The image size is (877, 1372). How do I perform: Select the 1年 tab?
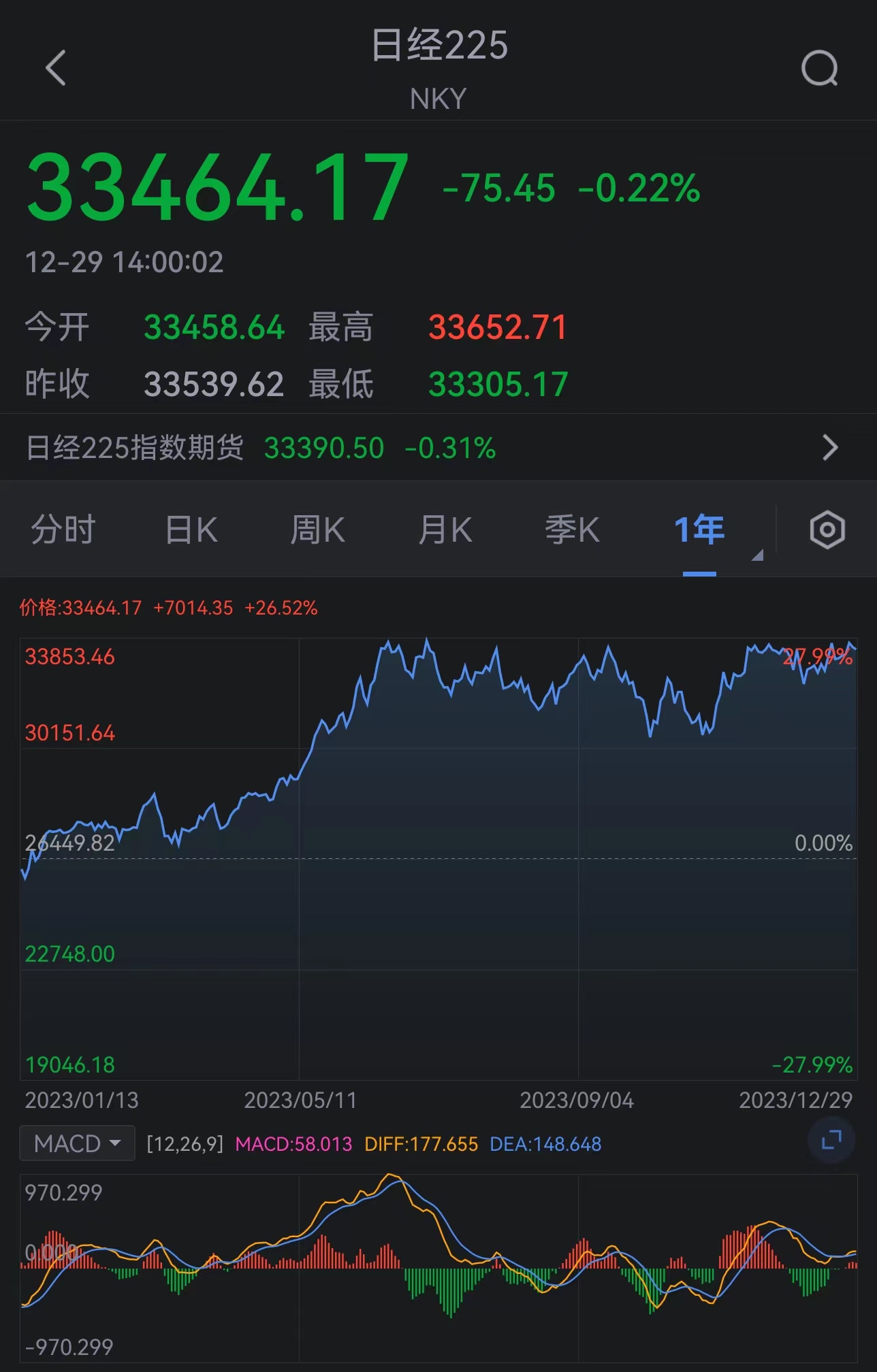tap(699, 529)
